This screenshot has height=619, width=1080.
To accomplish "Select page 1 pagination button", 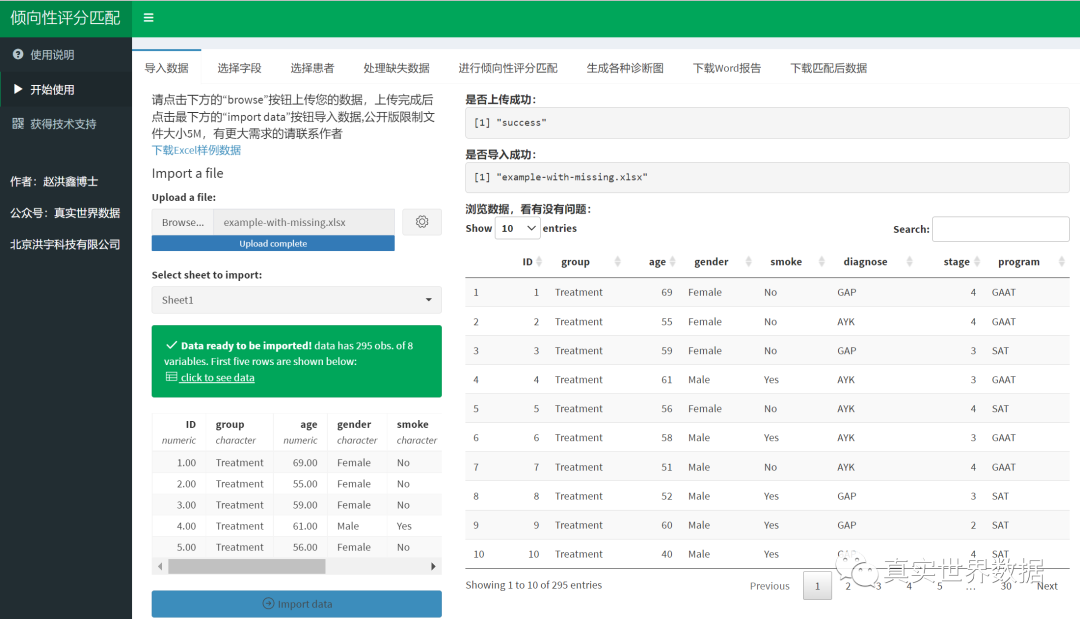I will click(x=817, y=586).
